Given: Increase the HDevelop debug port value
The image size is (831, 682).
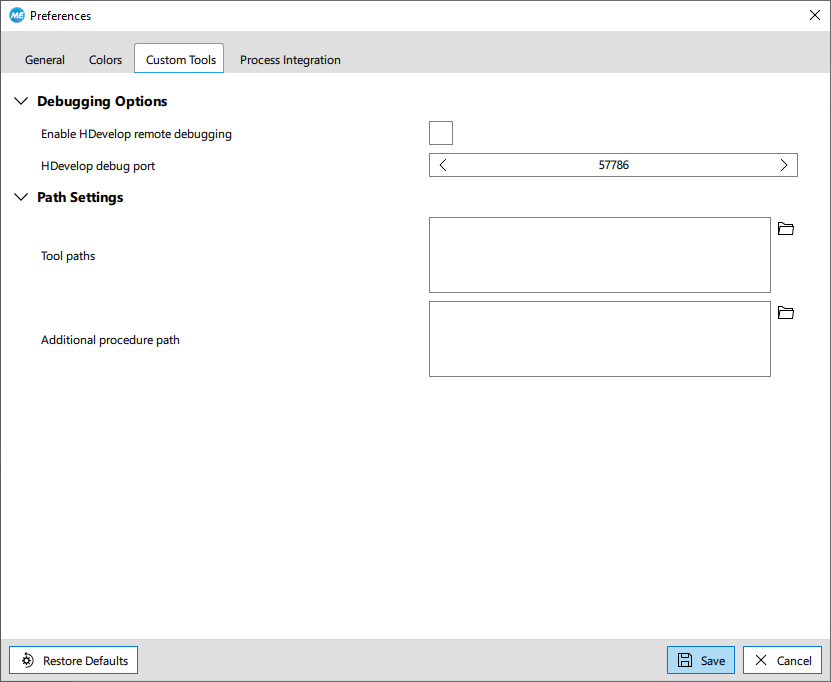Looking at the screenshot, I should (783, 165).
